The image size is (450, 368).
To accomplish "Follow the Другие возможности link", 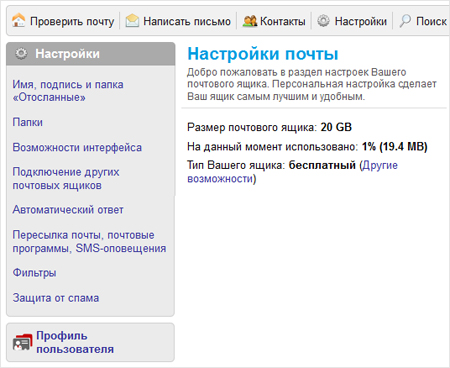I will (292, 172).
